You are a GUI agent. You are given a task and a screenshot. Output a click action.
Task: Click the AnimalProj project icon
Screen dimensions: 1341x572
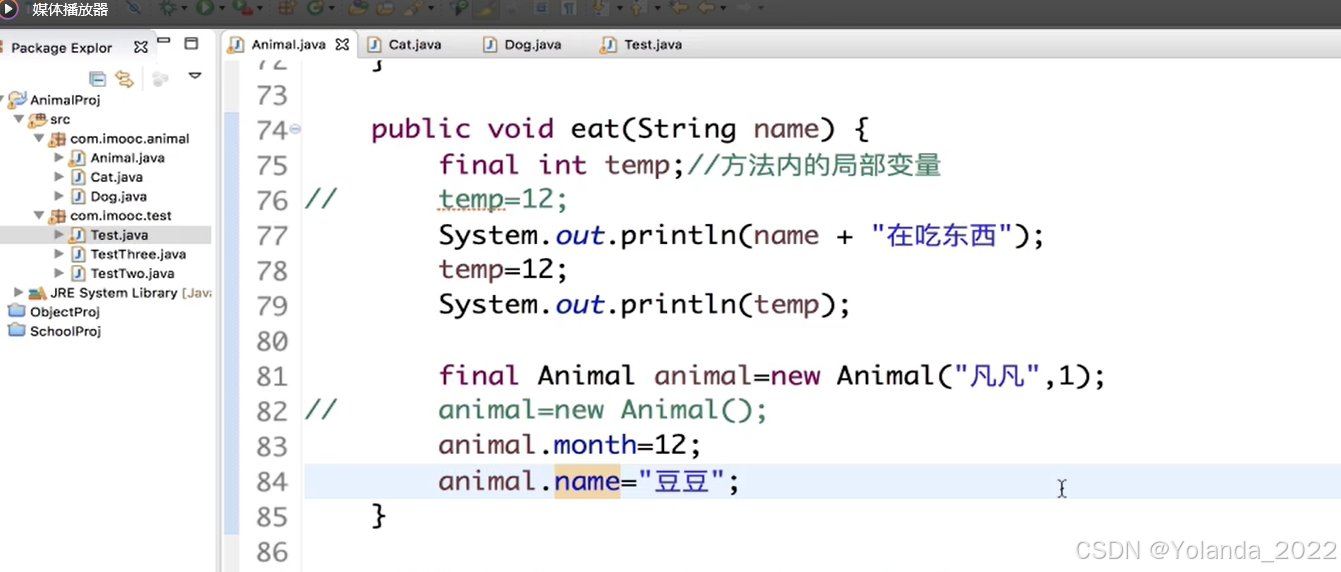tap(17, 100)
